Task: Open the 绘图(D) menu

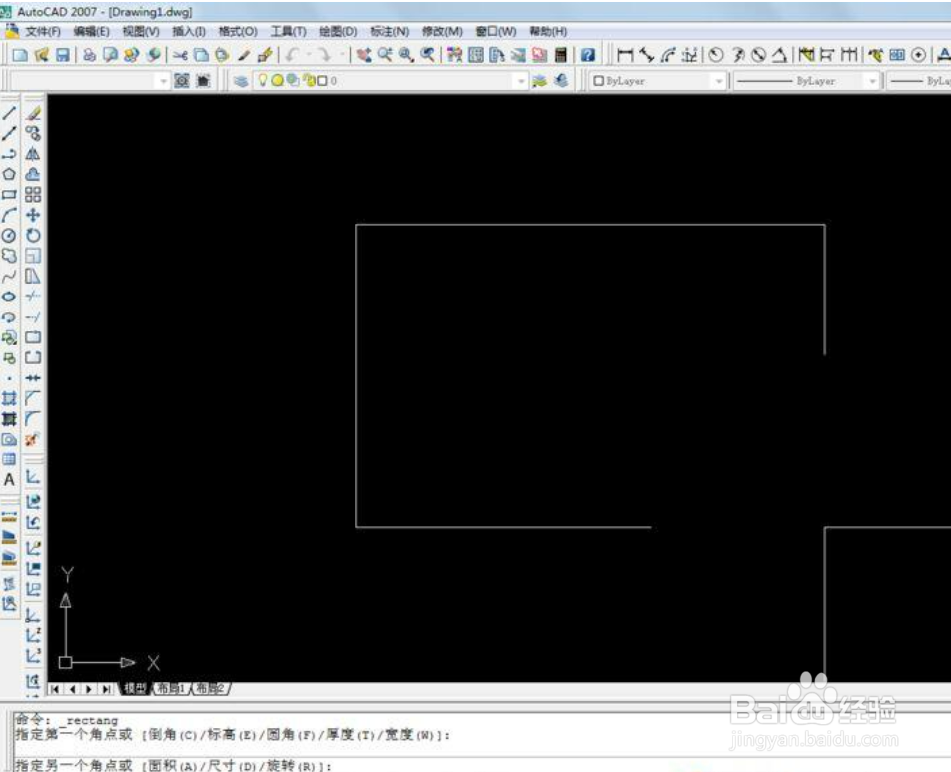Action: click(x=338, y=32)
